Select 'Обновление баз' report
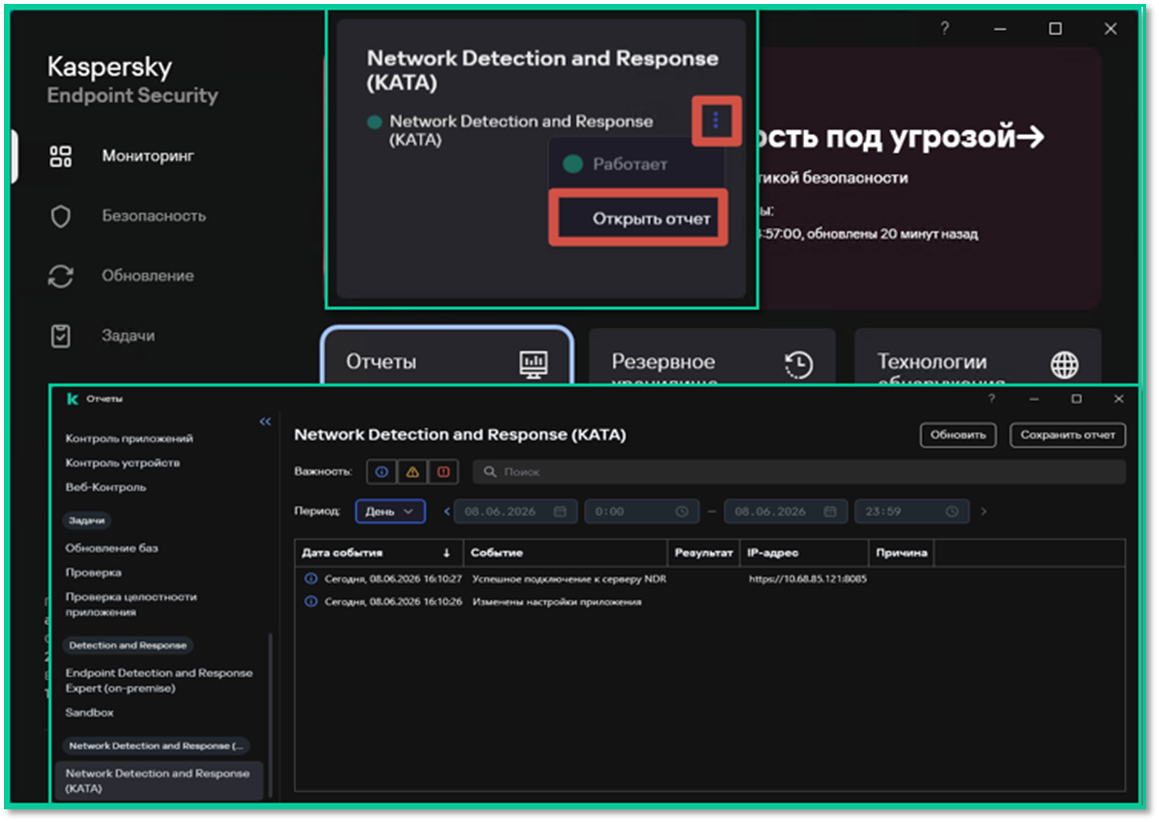 tap(112, 548)
